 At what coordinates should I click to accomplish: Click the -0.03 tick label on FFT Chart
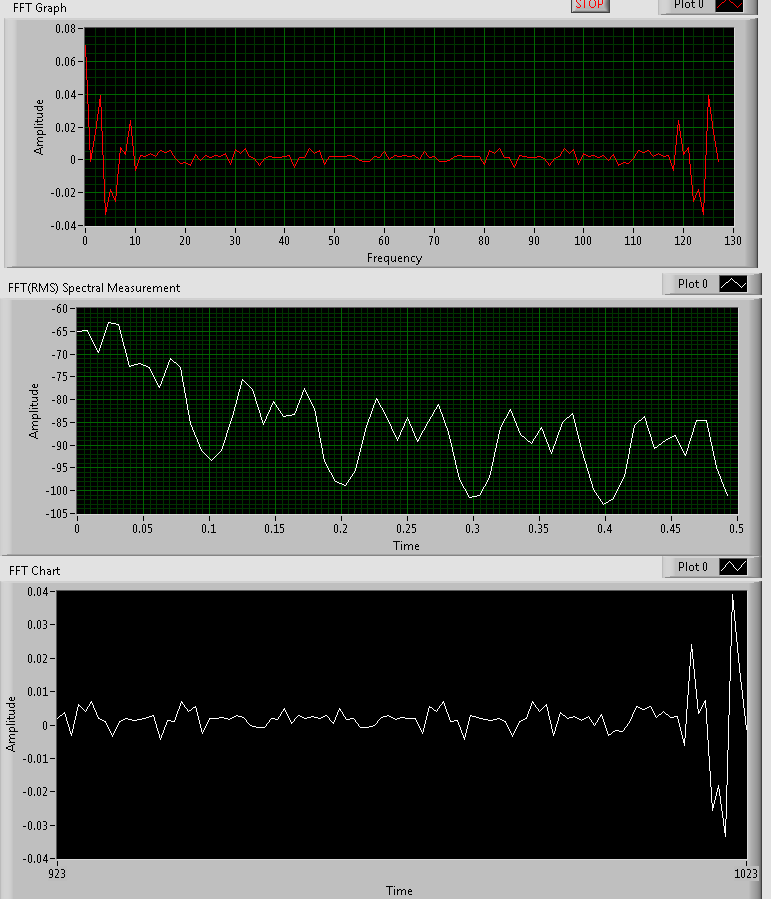pos(36,826)
